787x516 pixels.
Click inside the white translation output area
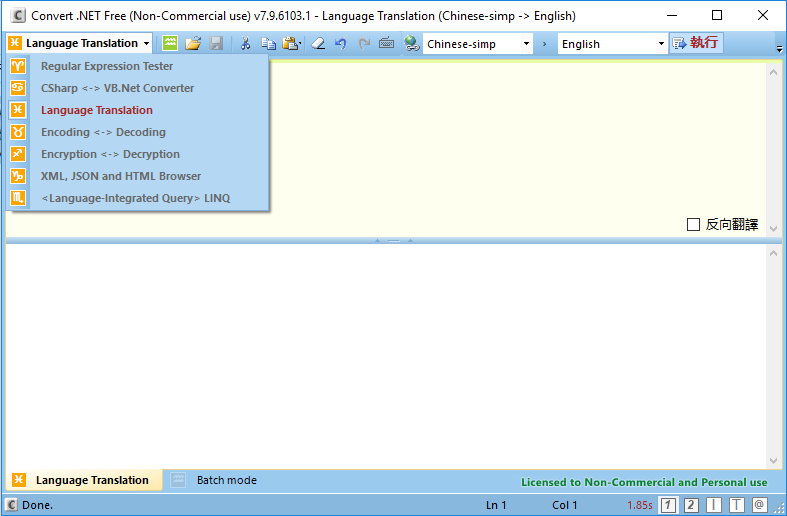[x=386, y=356]
